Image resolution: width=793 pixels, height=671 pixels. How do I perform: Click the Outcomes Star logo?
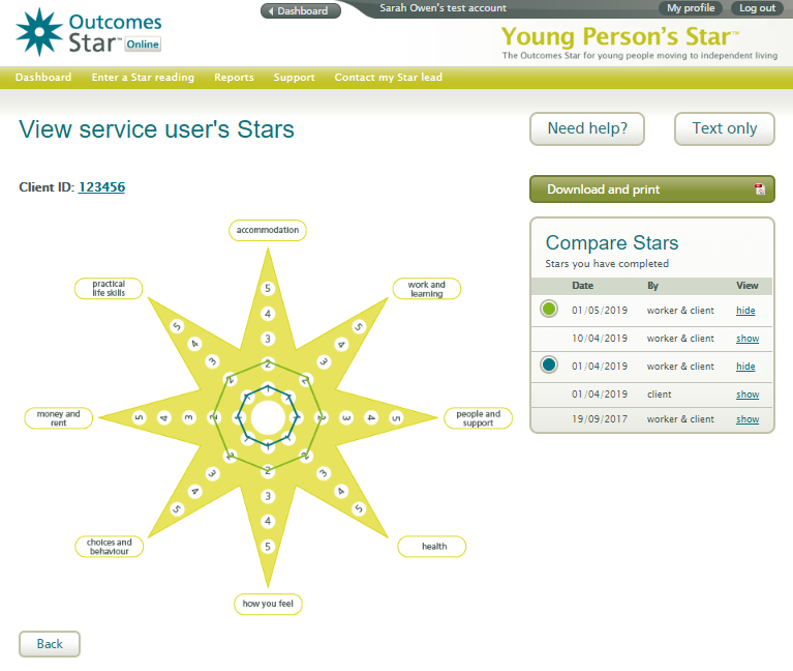pyautogui.click(x=89, y=32)
